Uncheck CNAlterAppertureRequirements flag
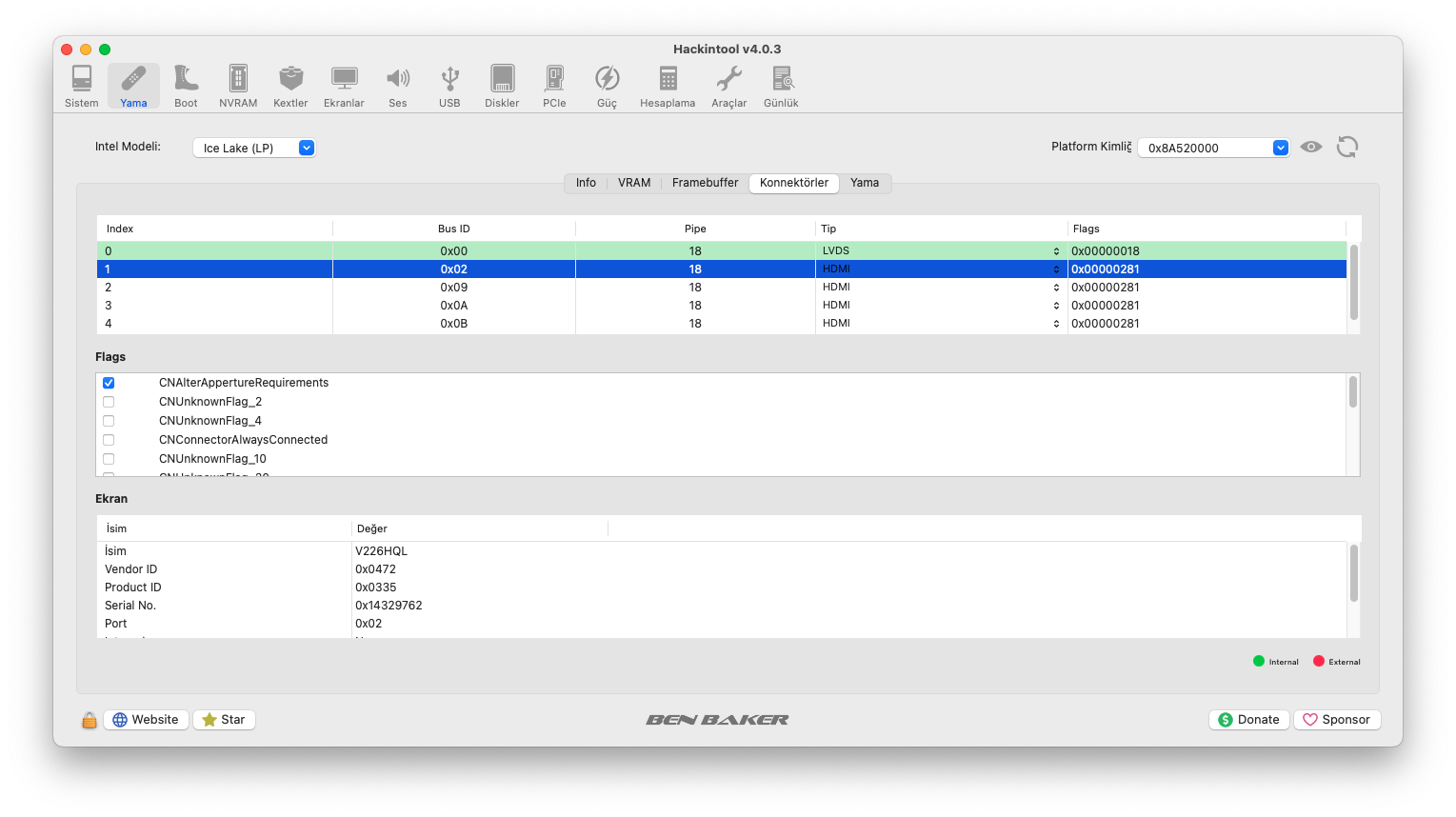The image size is (1456, 817). [x=109, y=383]
